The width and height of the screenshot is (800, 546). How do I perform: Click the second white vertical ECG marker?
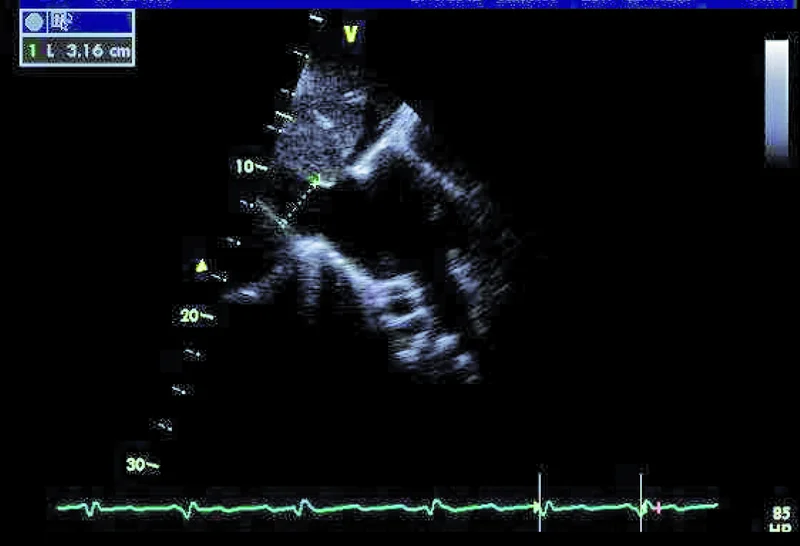[641, 502]
